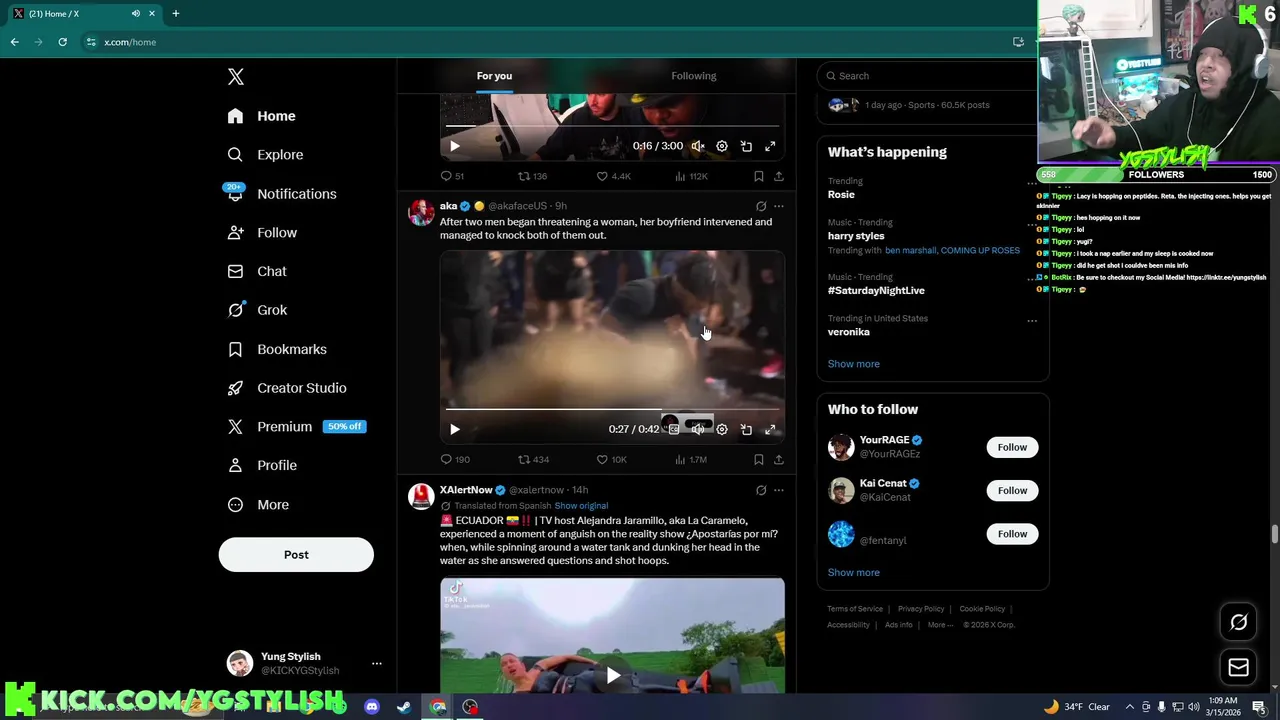Play the XAlertNow TikTok video

point(613,676)
